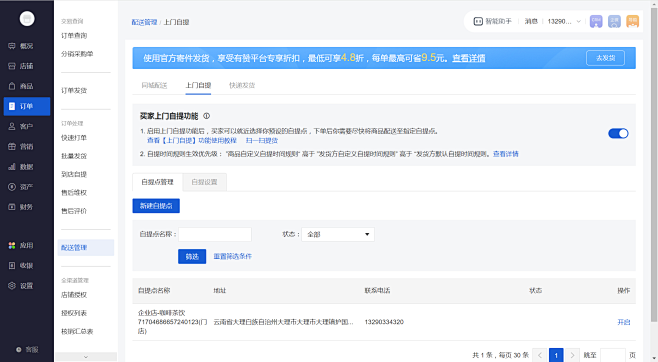The width and height of the screenshot is (658, 362).
Task: Click the 扫一扫提货 link
Action: pos(262,141)
